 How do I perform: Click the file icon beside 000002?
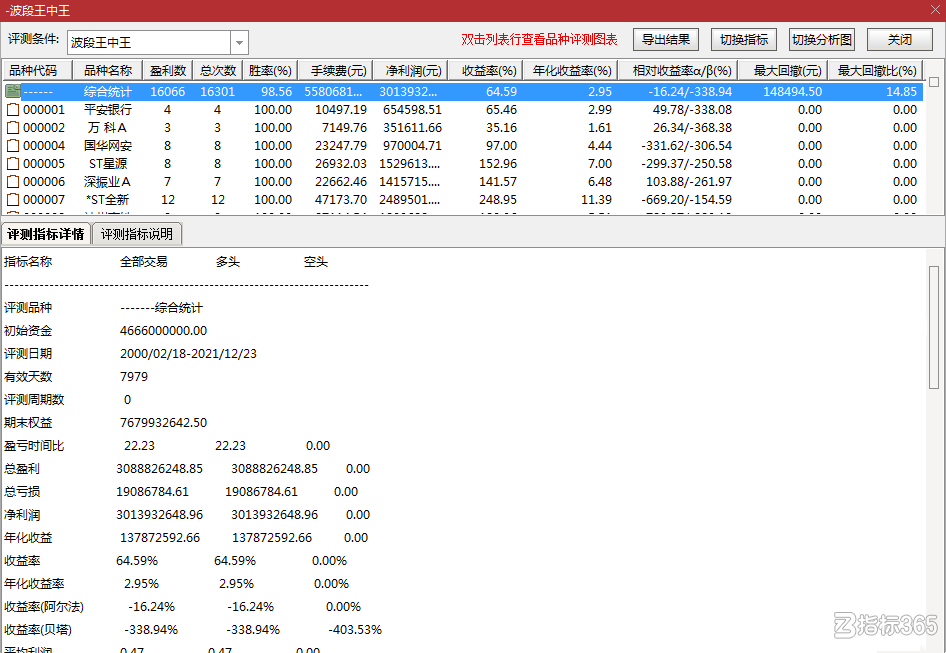(13, 128)
